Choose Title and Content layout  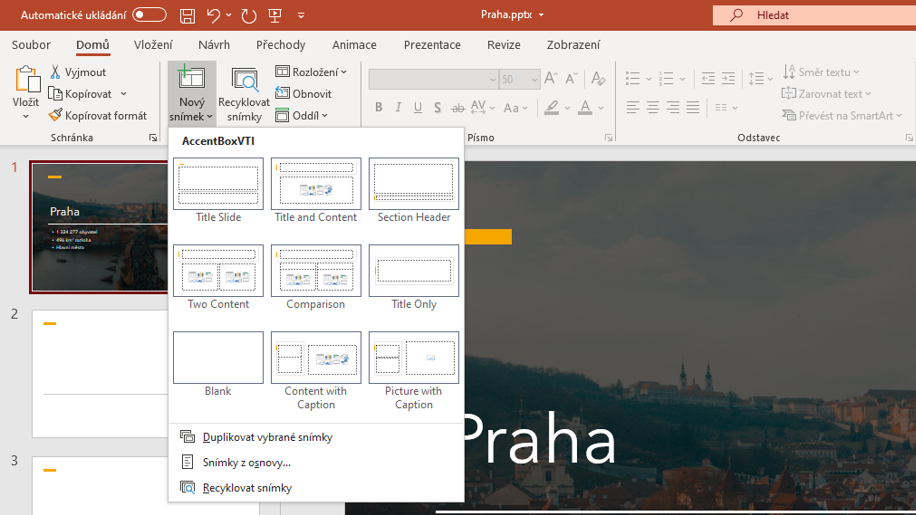coord(315,191)
